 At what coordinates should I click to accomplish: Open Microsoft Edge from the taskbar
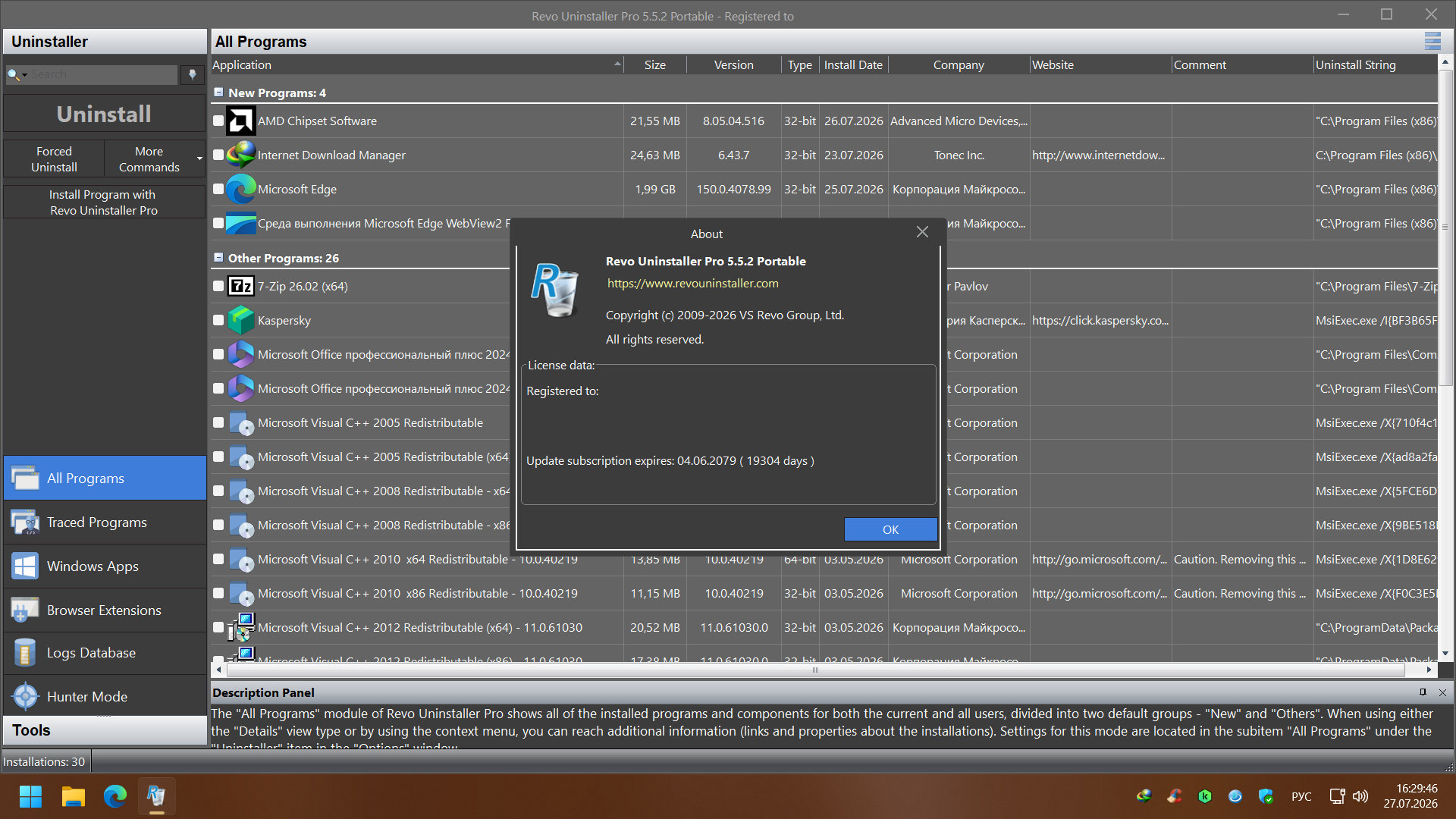coord(115,796)
